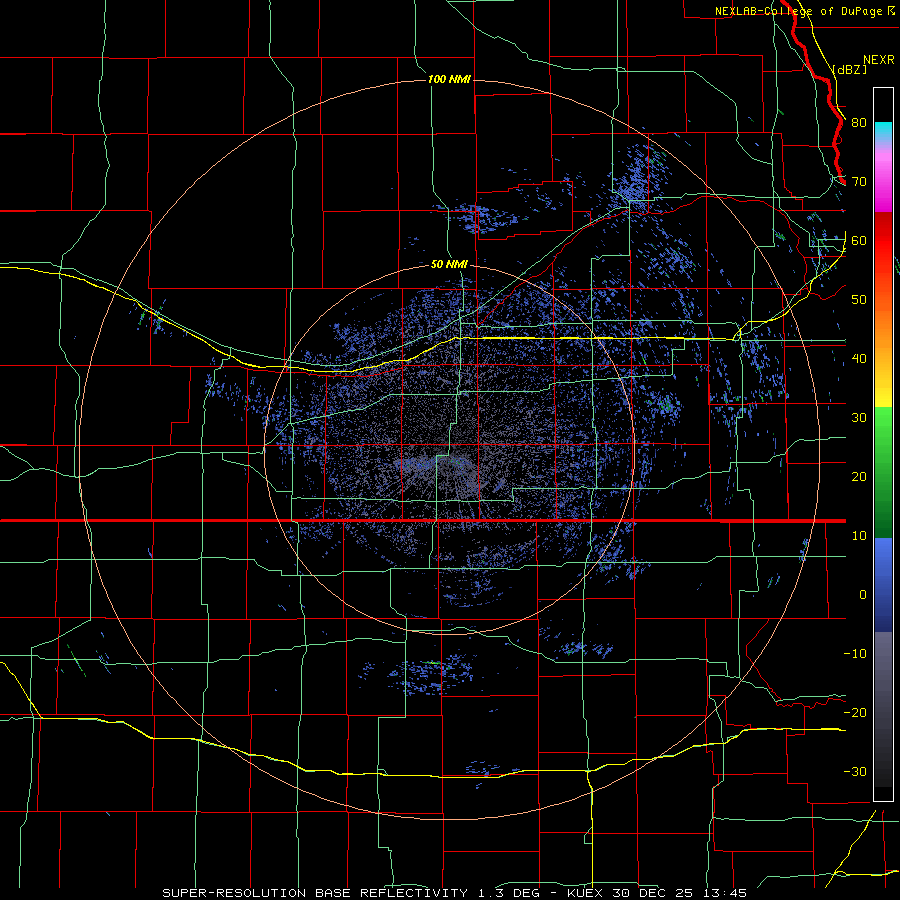Click the 60 value on the dBZ scale
Screen dimensions: 900x900
(859, 240)
